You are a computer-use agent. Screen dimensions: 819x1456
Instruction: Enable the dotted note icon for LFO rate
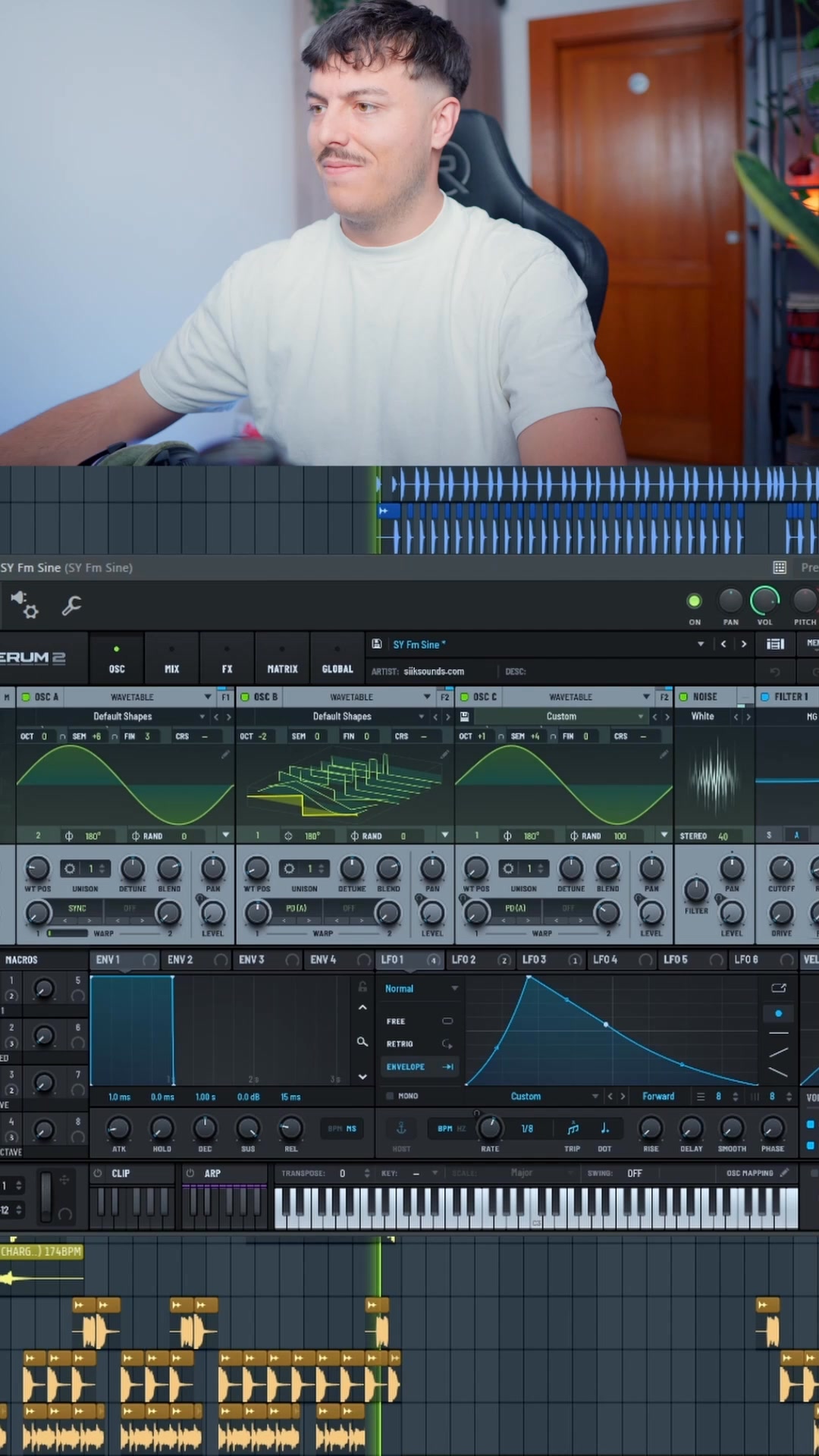tap(604, 1128)
